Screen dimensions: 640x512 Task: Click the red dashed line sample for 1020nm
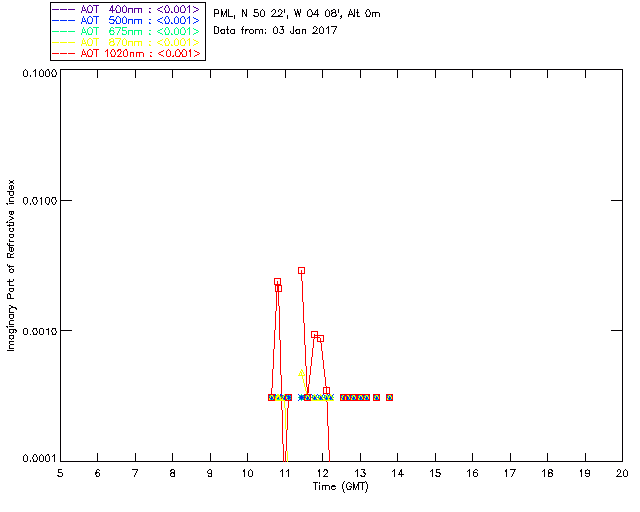(64, 53)
